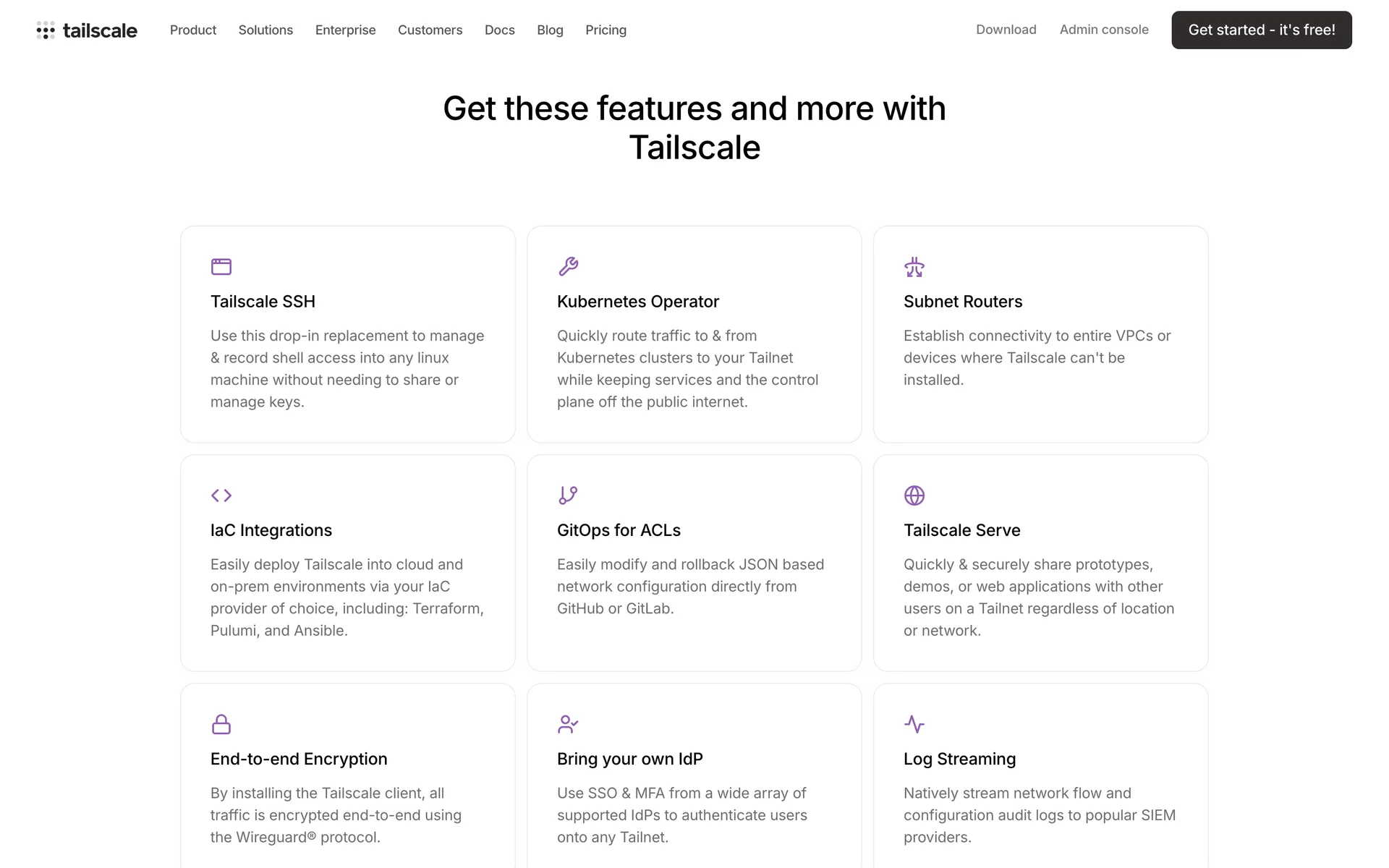Click the End-to-end Encryption lock icon

coord(221,724)
